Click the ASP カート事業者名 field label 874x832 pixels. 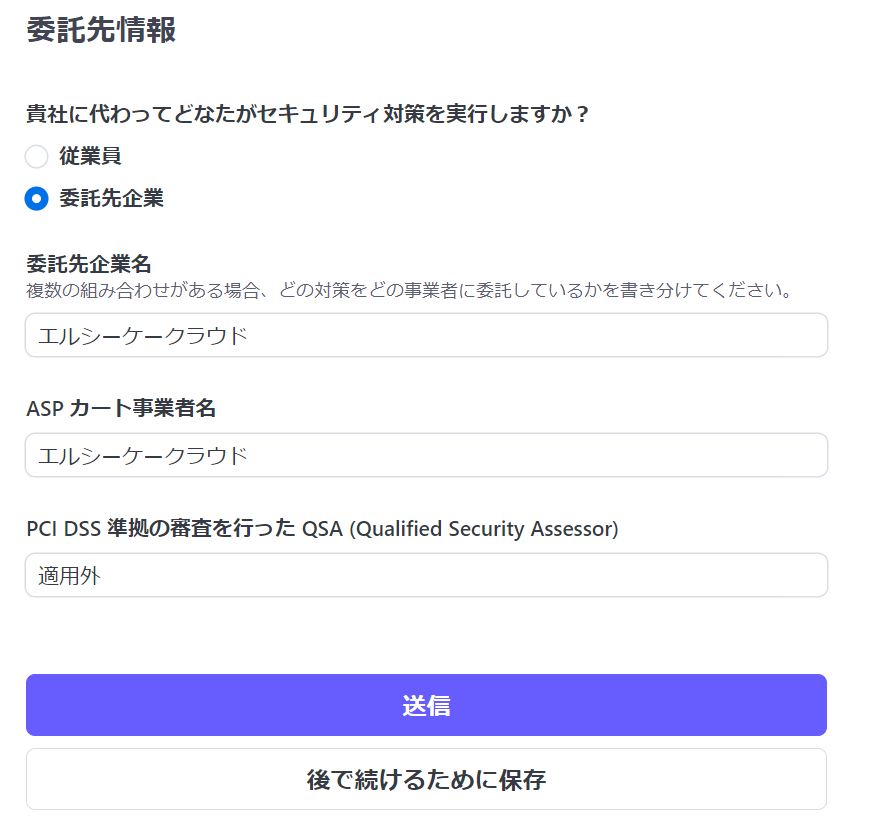coord(121,408)
